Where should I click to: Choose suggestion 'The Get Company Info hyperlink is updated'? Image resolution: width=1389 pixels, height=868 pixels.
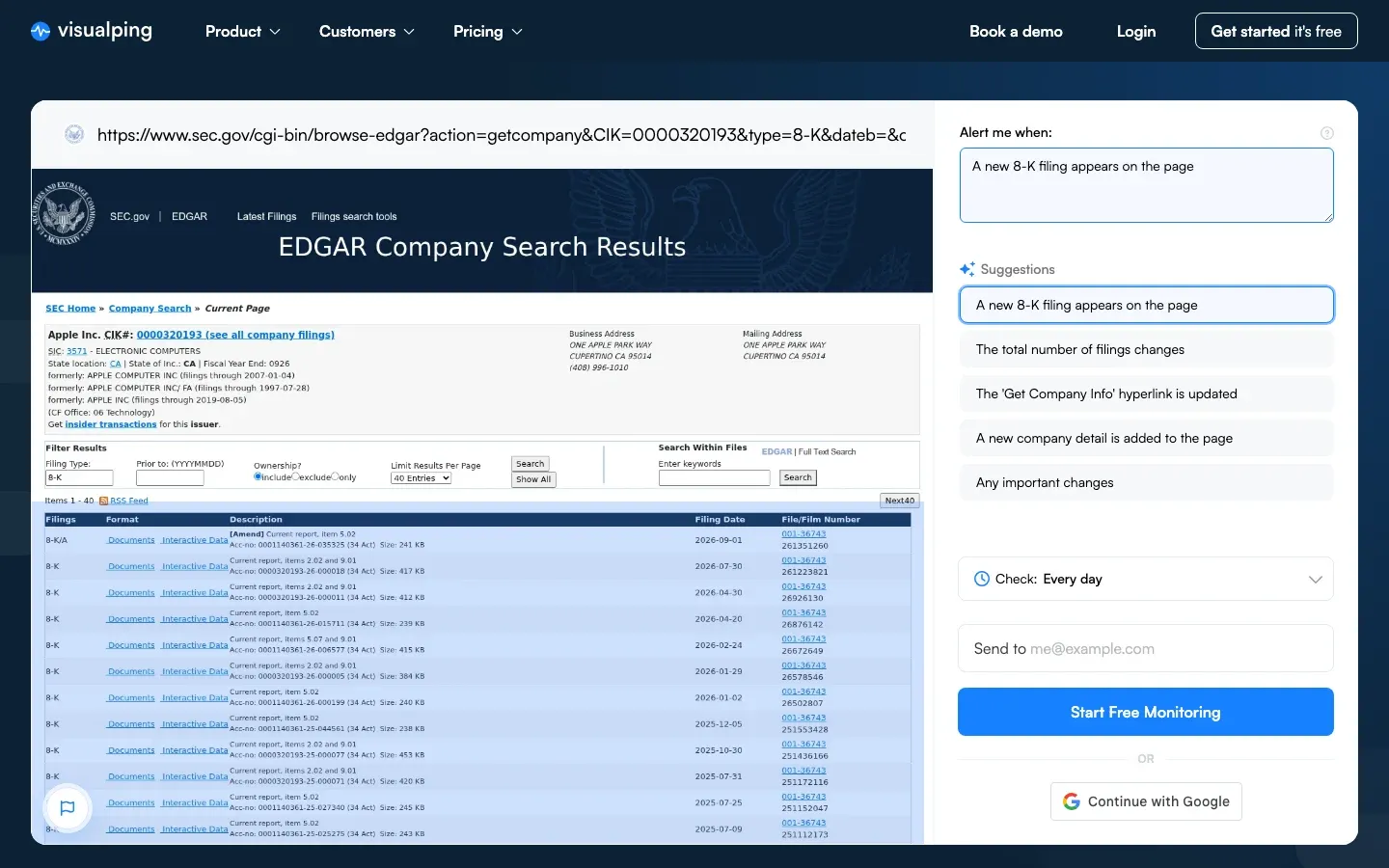pyautogui.click(x=1146, y=393)
